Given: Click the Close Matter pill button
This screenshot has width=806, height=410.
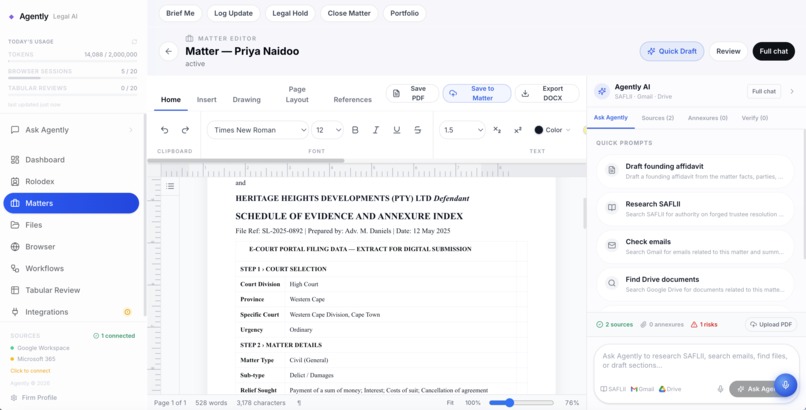Looking at the screenshot, I should [x=349, y=13].
